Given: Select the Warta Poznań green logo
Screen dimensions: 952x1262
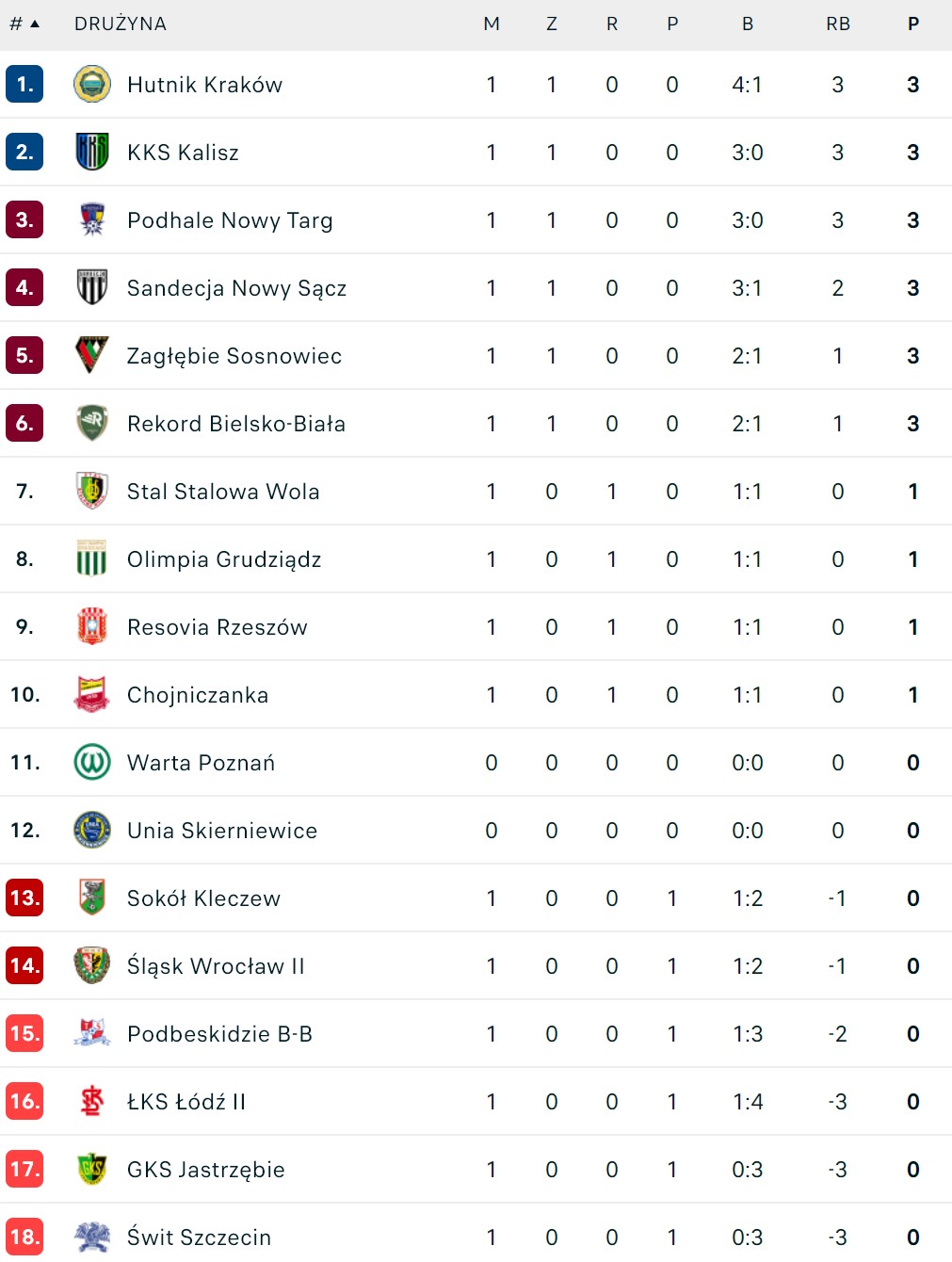Looking at the screenshot, I should click(91, 763).
